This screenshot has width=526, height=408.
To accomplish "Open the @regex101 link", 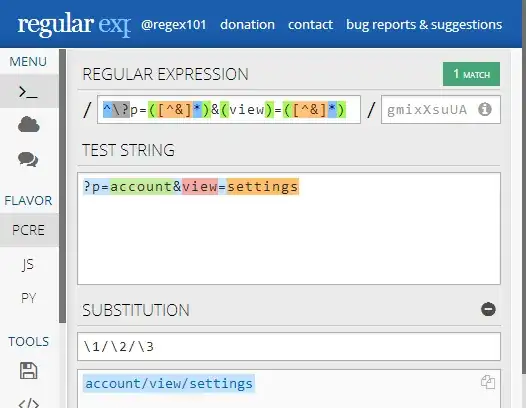I will 174,24.
